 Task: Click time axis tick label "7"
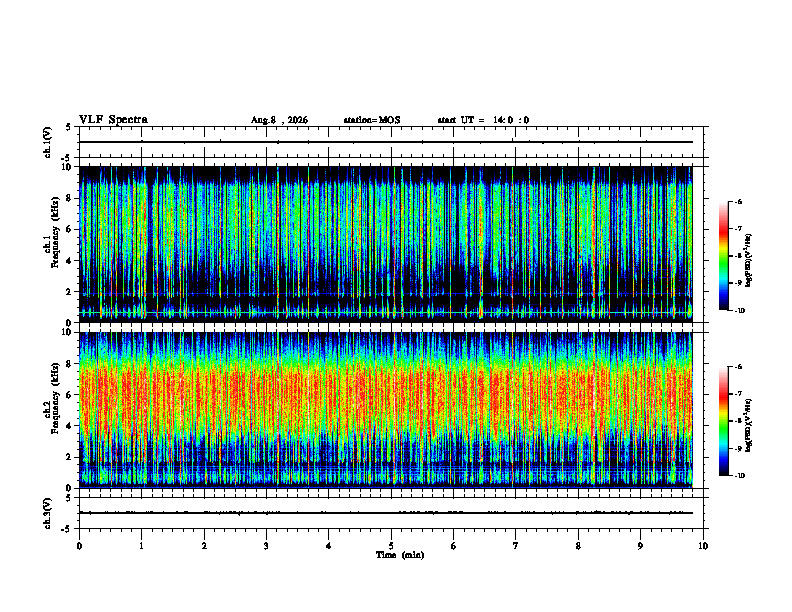click(516, 546)
